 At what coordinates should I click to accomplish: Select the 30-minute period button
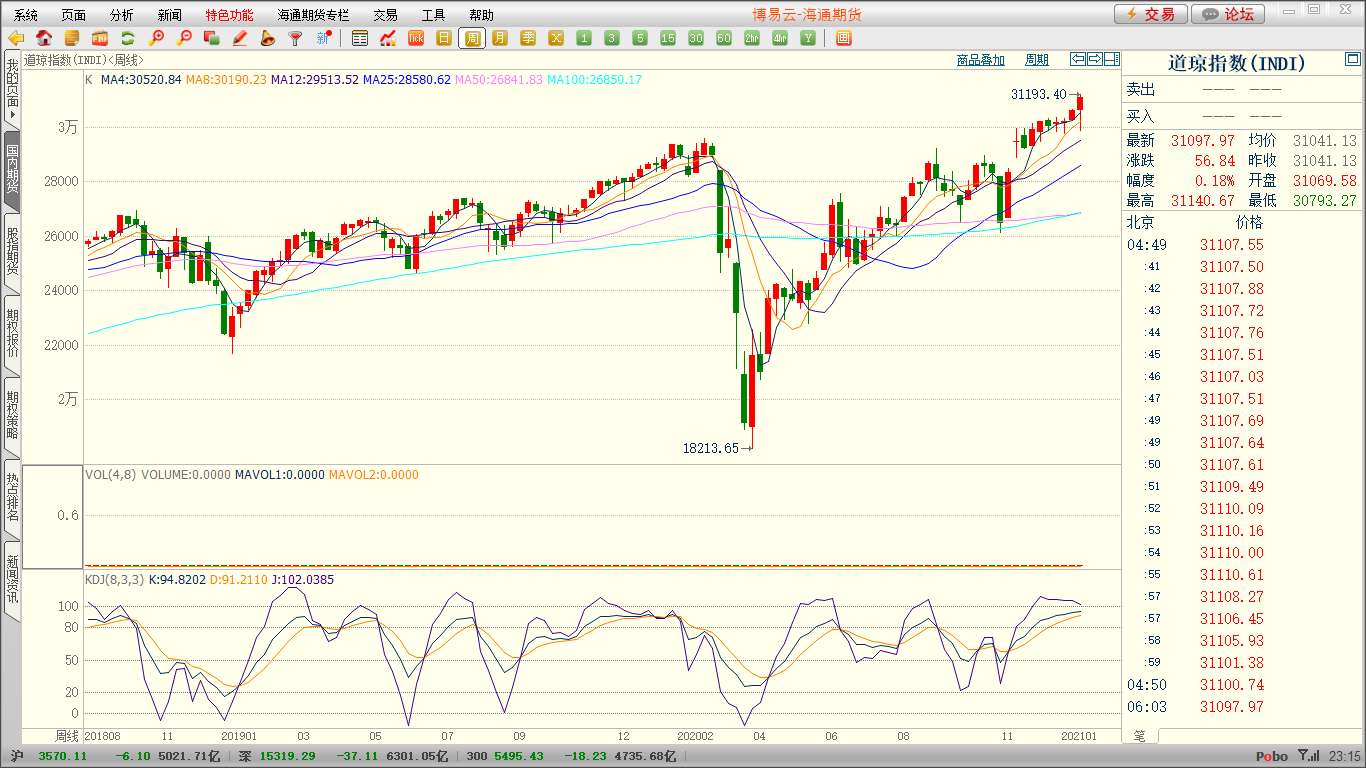pos(696,38)
